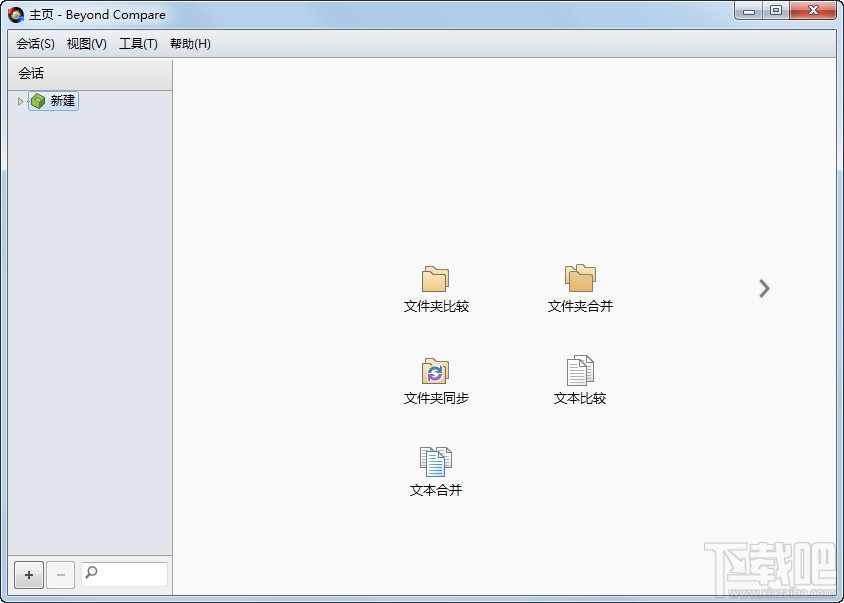Open the 工具(T) menu
This screenshot has height=603, width=844.
point(138,44)
